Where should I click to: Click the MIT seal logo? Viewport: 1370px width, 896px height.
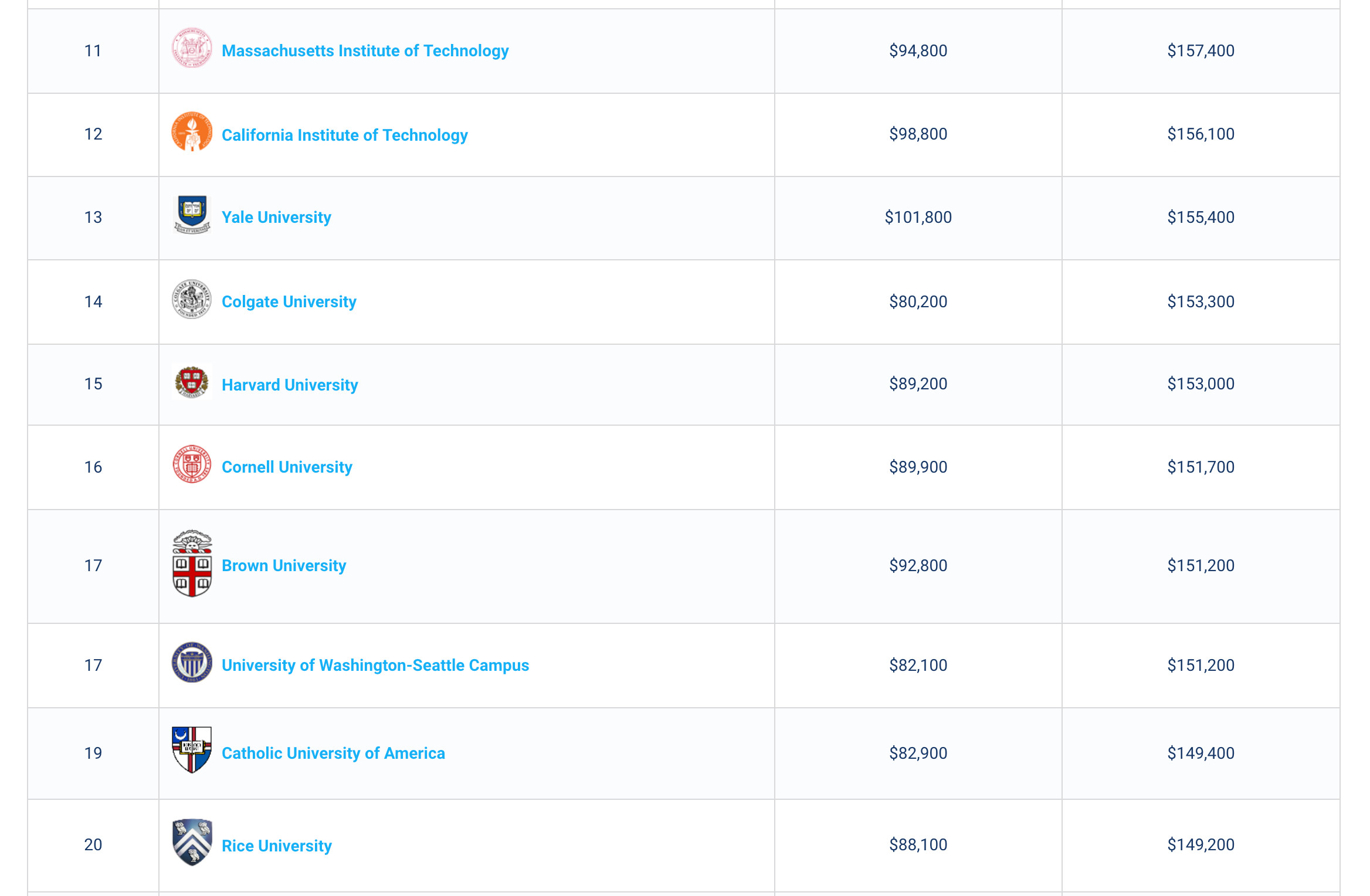click(192, 48)
